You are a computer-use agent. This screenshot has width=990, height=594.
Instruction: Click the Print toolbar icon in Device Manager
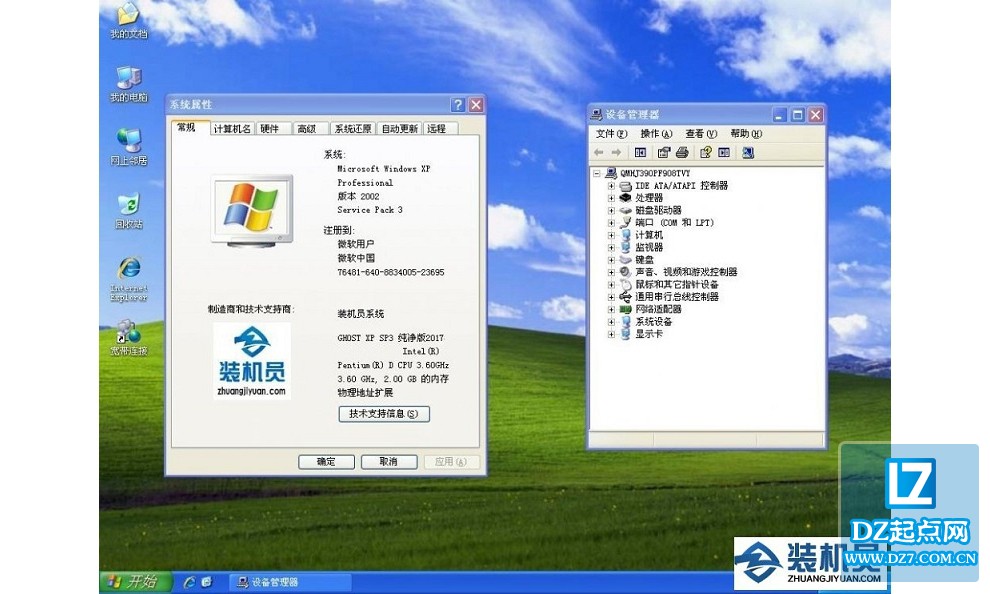[x=682, y=152]
